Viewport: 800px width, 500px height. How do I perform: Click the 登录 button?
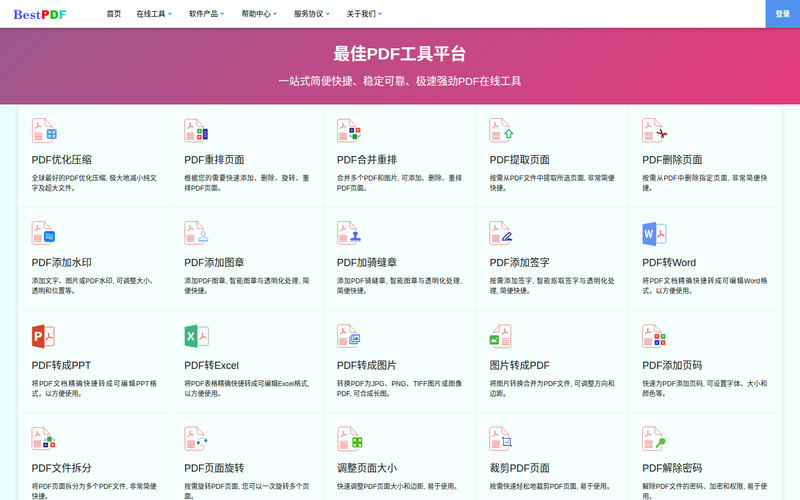click(783, 14)
